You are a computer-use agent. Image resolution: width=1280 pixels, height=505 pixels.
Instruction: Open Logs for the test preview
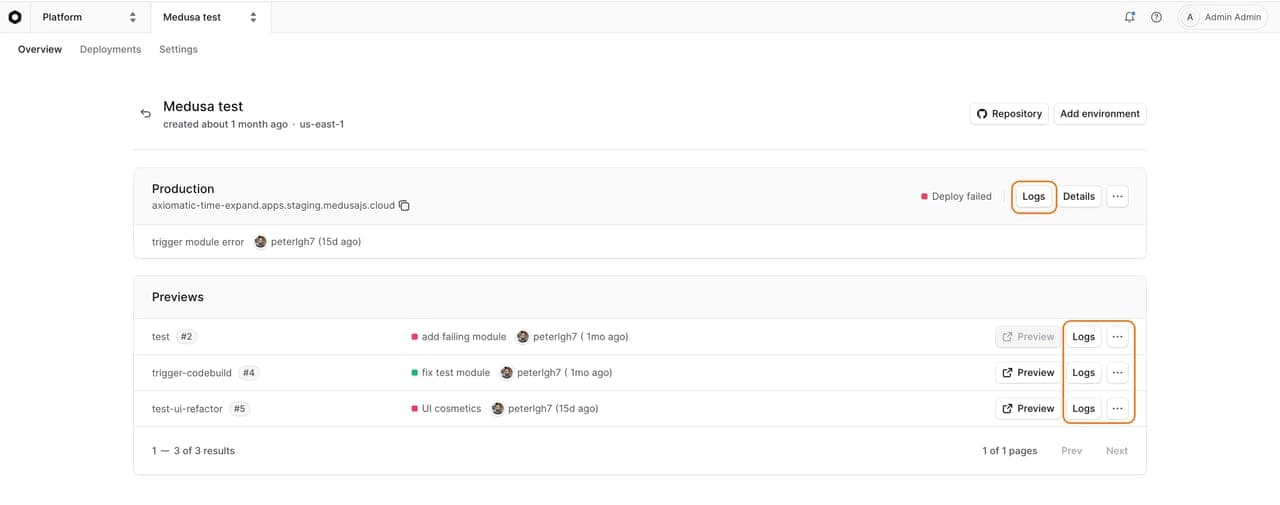pos(1084,337)
